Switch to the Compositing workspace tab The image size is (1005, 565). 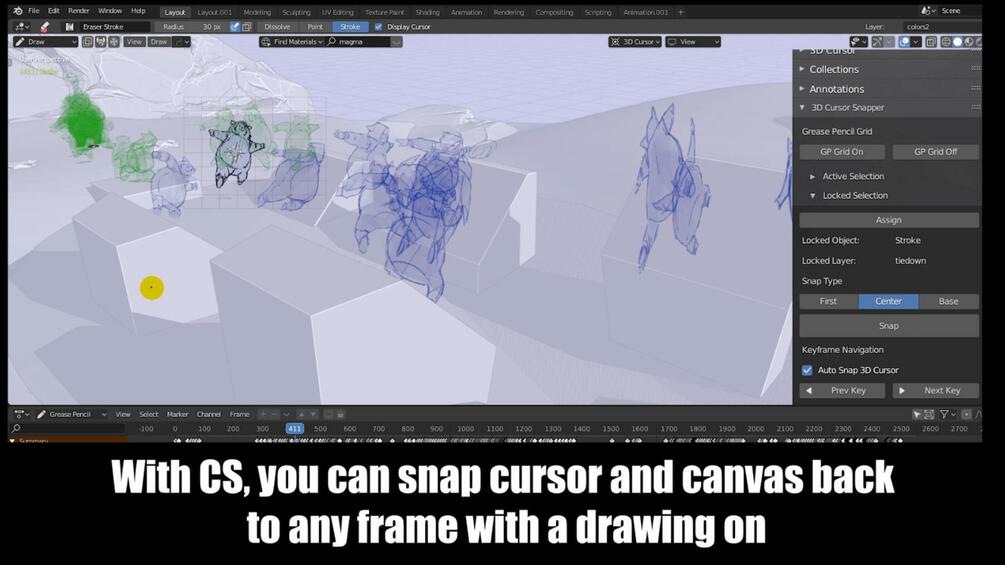point(554,12)
